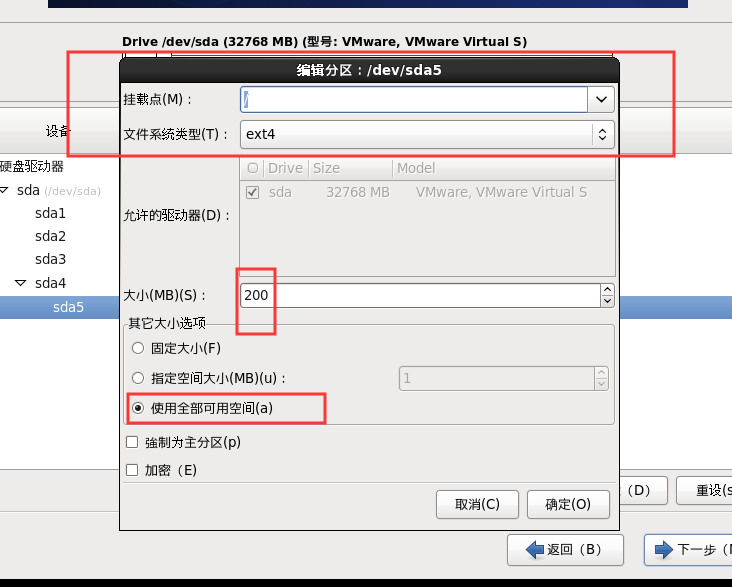The image size is (732, 587).
Task: Click the size (MB) input field
Action: coord(420,295)
